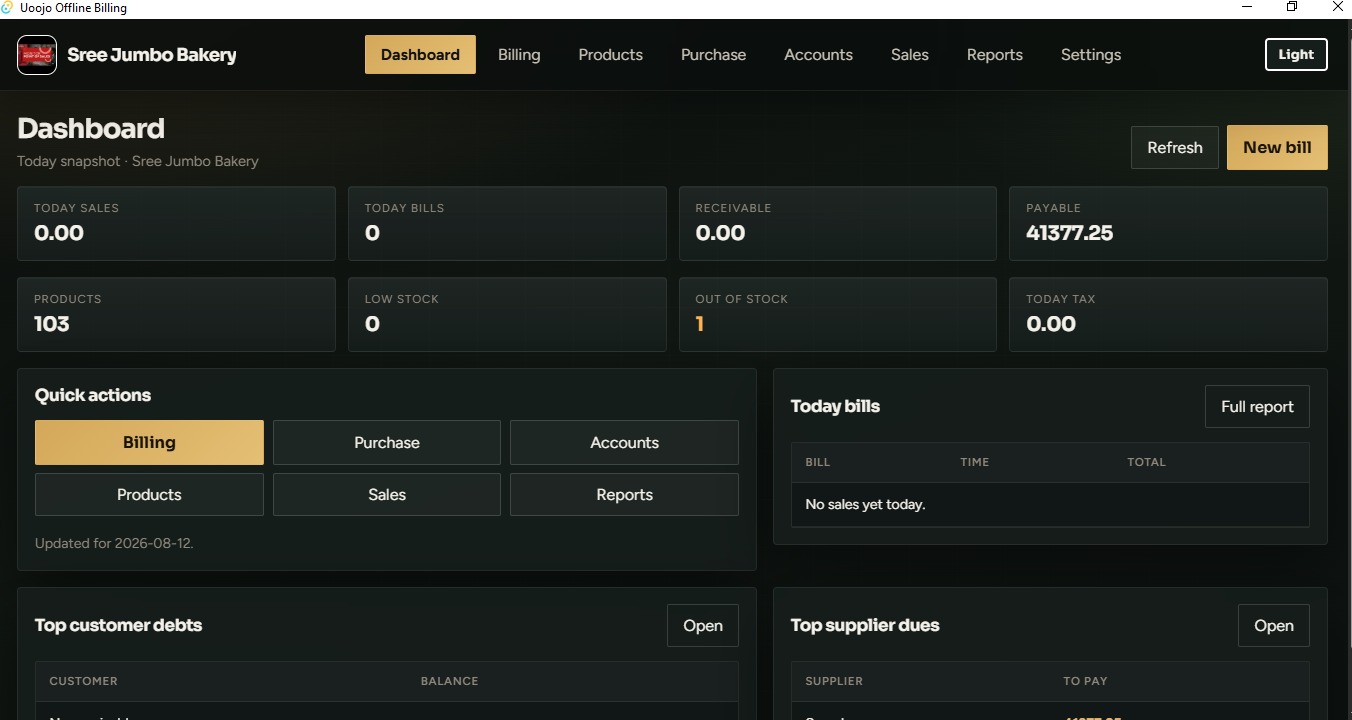Click the Low Stock card

(x=507, y=314)
